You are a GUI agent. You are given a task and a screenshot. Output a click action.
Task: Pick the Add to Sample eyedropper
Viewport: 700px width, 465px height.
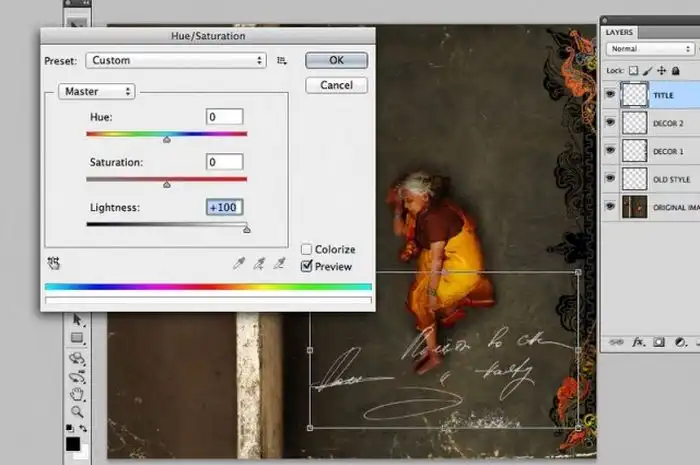[x=259, y=264]
